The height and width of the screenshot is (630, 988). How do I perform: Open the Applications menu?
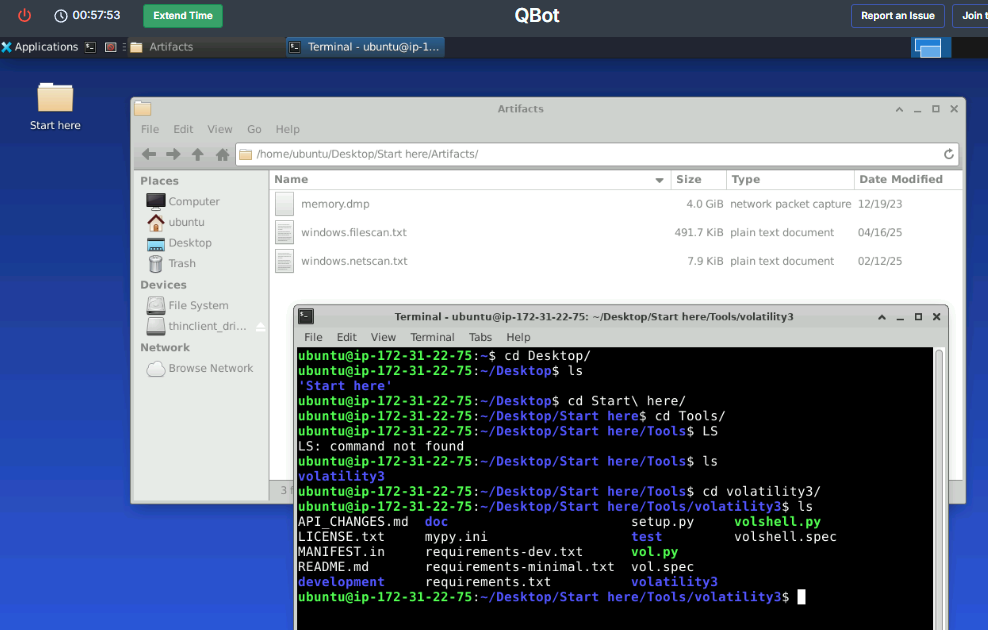(40, 47)
